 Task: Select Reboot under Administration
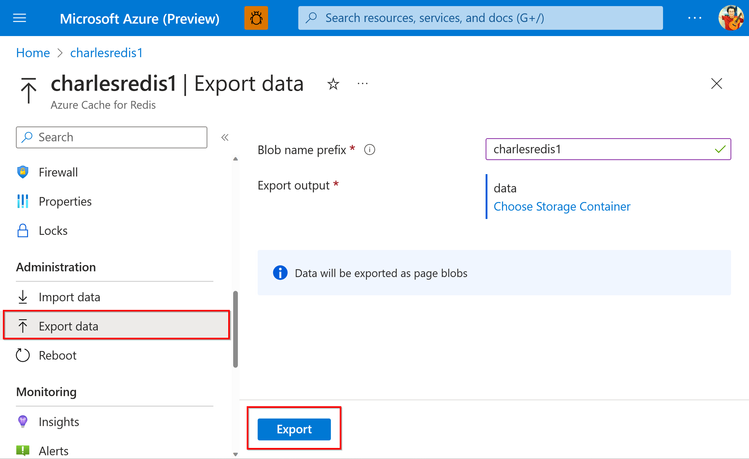click(57, 355)
